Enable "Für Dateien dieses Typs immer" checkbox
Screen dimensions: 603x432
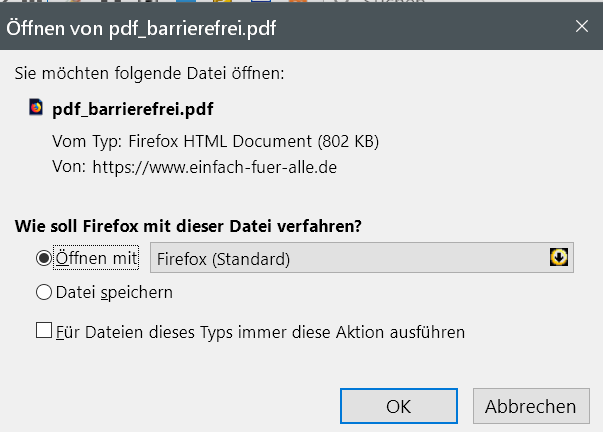click(x=43, y=330)
